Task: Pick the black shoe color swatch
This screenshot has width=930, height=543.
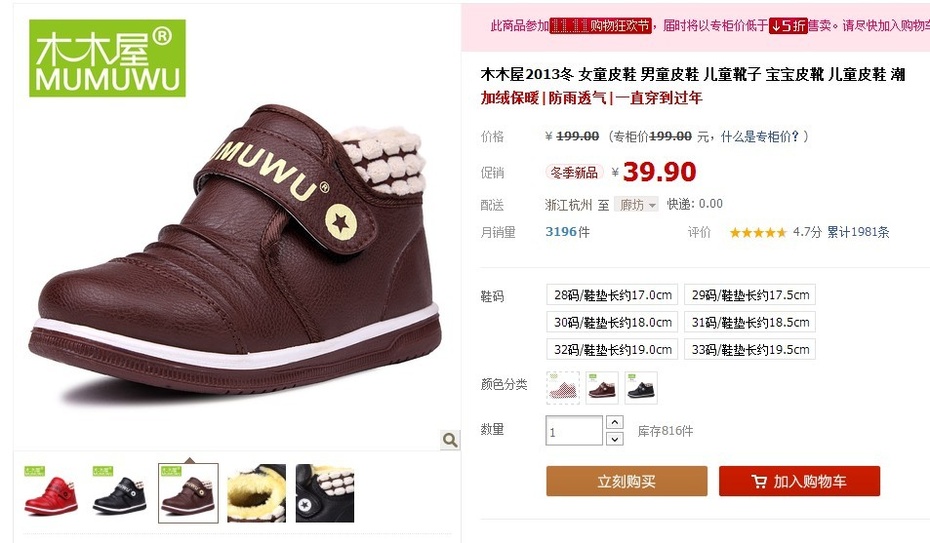Action: click(x=641, y=388)
